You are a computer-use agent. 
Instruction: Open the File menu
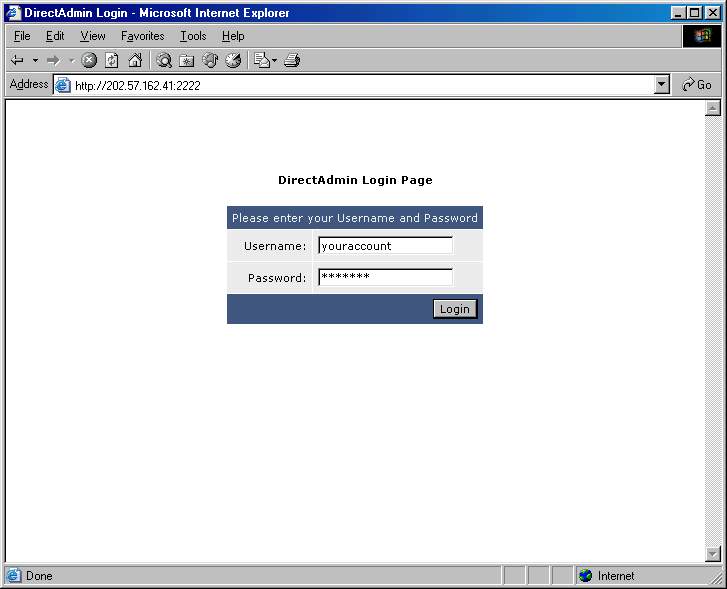coord(22,36)
